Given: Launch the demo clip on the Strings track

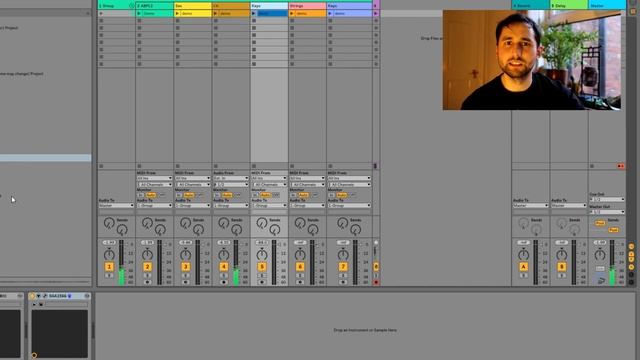Looking at the screenshot, I should click(x=292, y=13).
